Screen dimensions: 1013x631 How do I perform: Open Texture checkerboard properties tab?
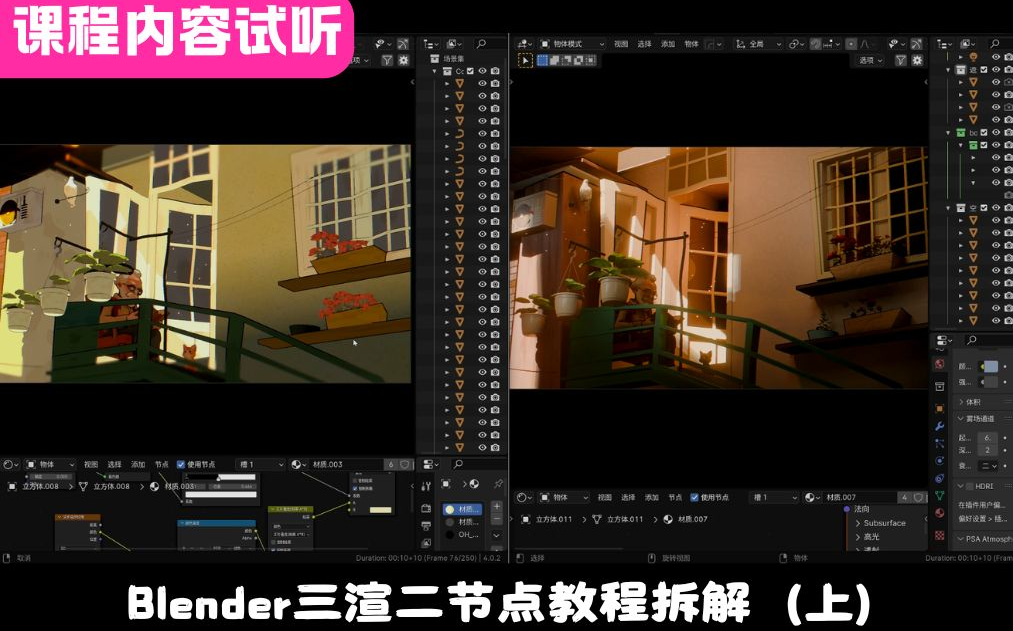(x=939, y=535)
